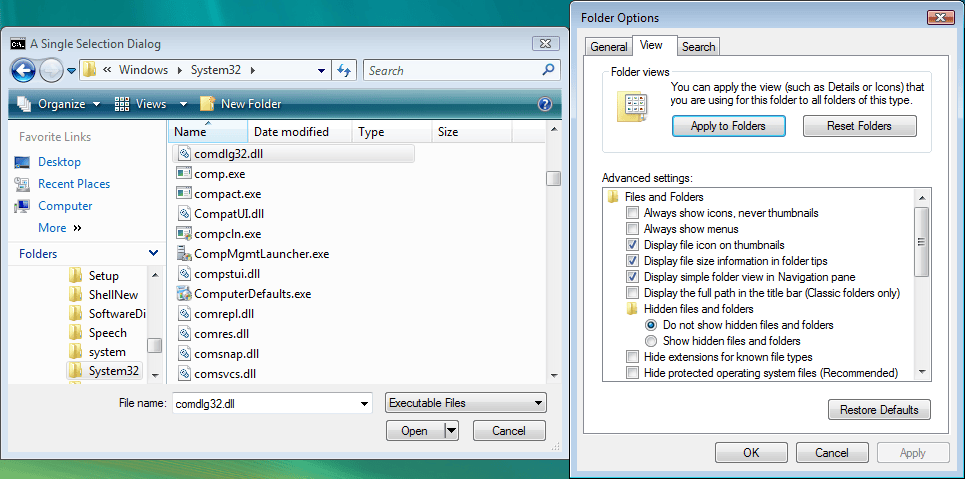Image resolution: width=965 pixels, height=479 pixels.
Task: Click the compact.exe file icon
Action: pos(184,193)
